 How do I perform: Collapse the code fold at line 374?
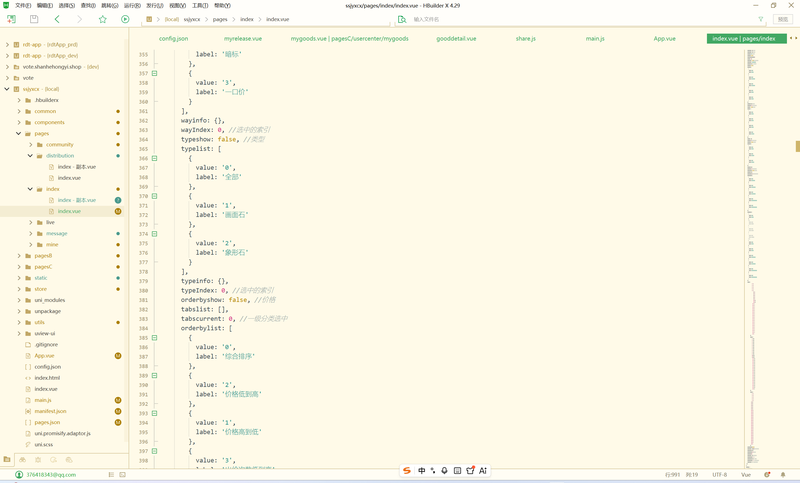(x=154, y=234)
